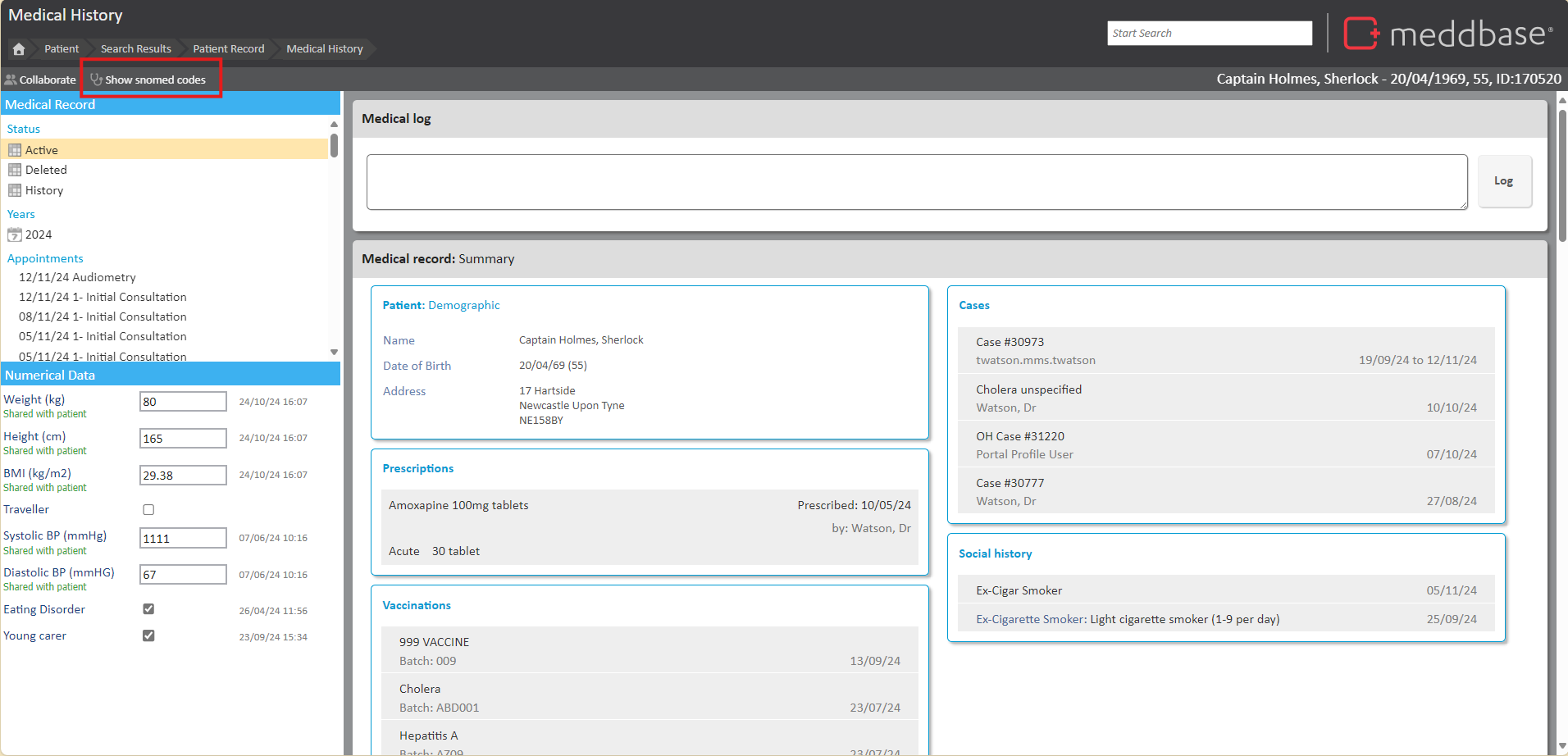Open the Demographic link
1568x756 pixels.
click(x=463, y=305)
